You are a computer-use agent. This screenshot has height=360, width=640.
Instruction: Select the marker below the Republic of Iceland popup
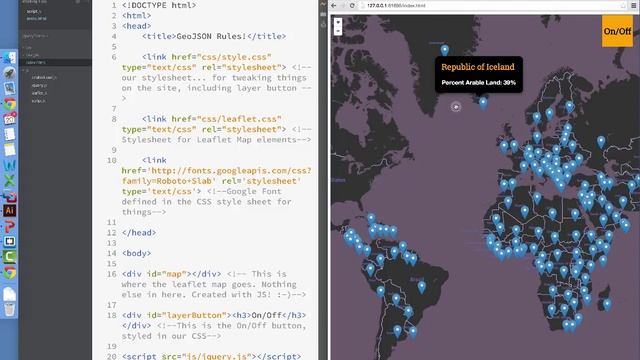[x=483, y=103]
